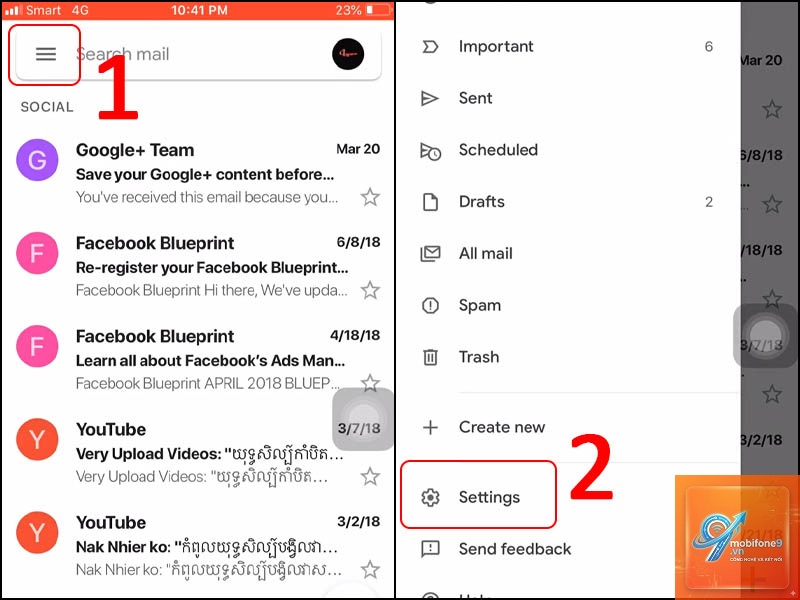Tap avatar of Re-register Facebook Blueprint email
800x600 pixels.
coord(37,253)
